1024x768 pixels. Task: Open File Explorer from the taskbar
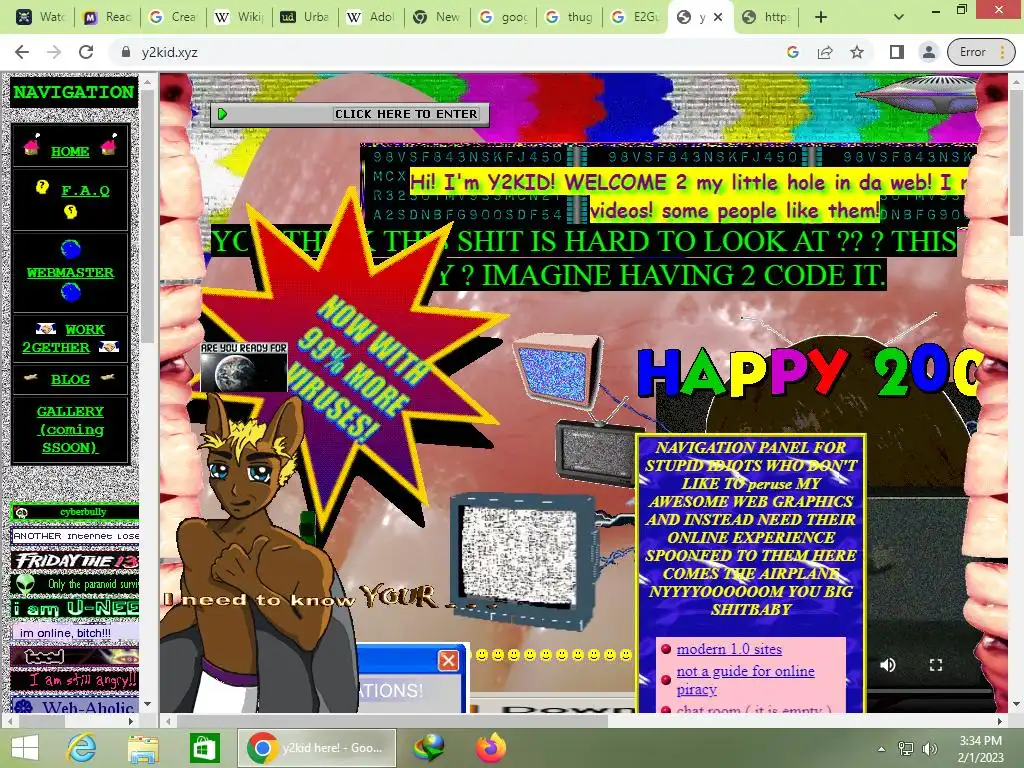(x=143, y=748)
